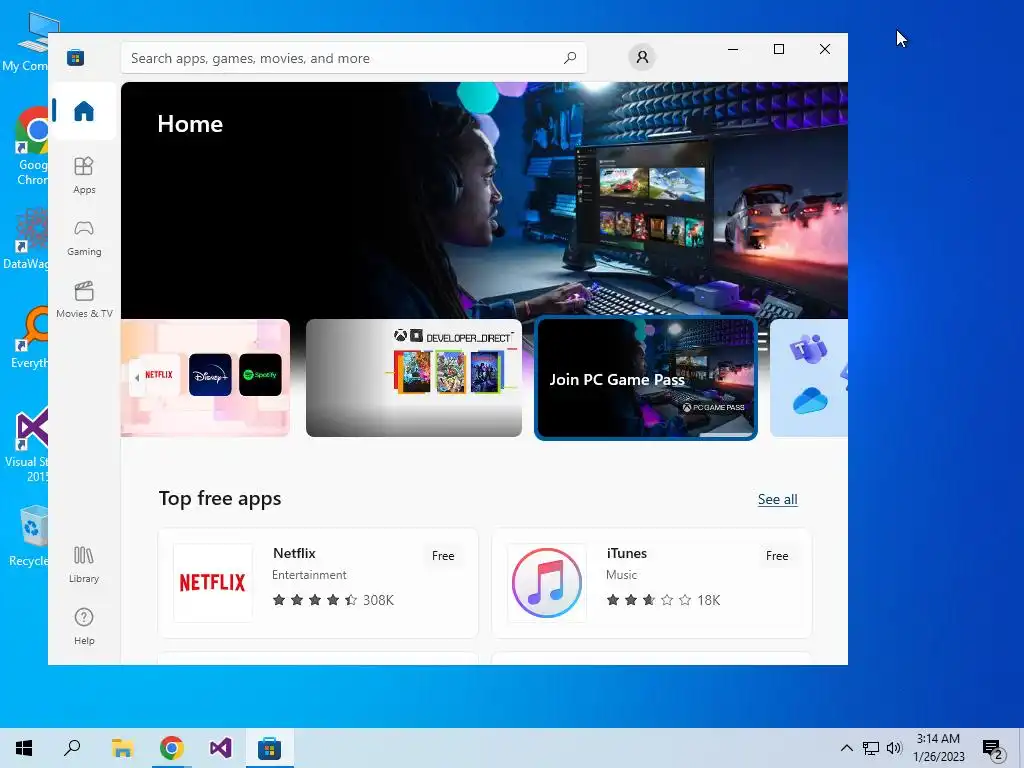Open Visual Studio from taskbar
Image resolution: width=1024 pixels, height=768 pixels.
tap(221, 748)
